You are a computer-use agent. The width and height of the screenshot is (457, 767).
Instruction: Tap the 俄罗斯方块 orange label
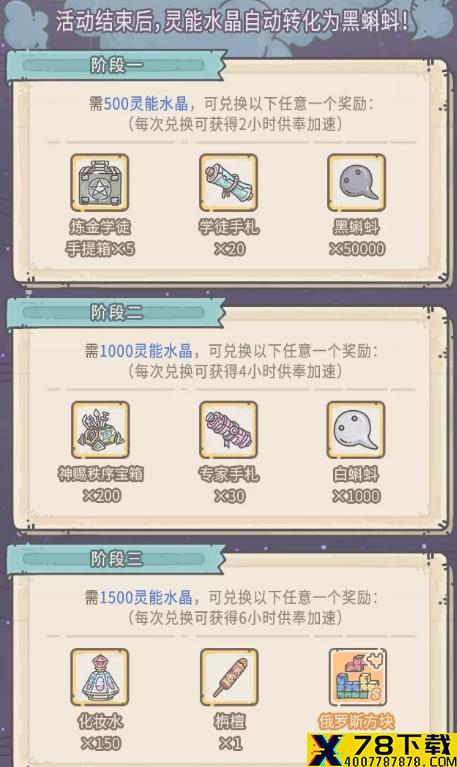point(356,722)
